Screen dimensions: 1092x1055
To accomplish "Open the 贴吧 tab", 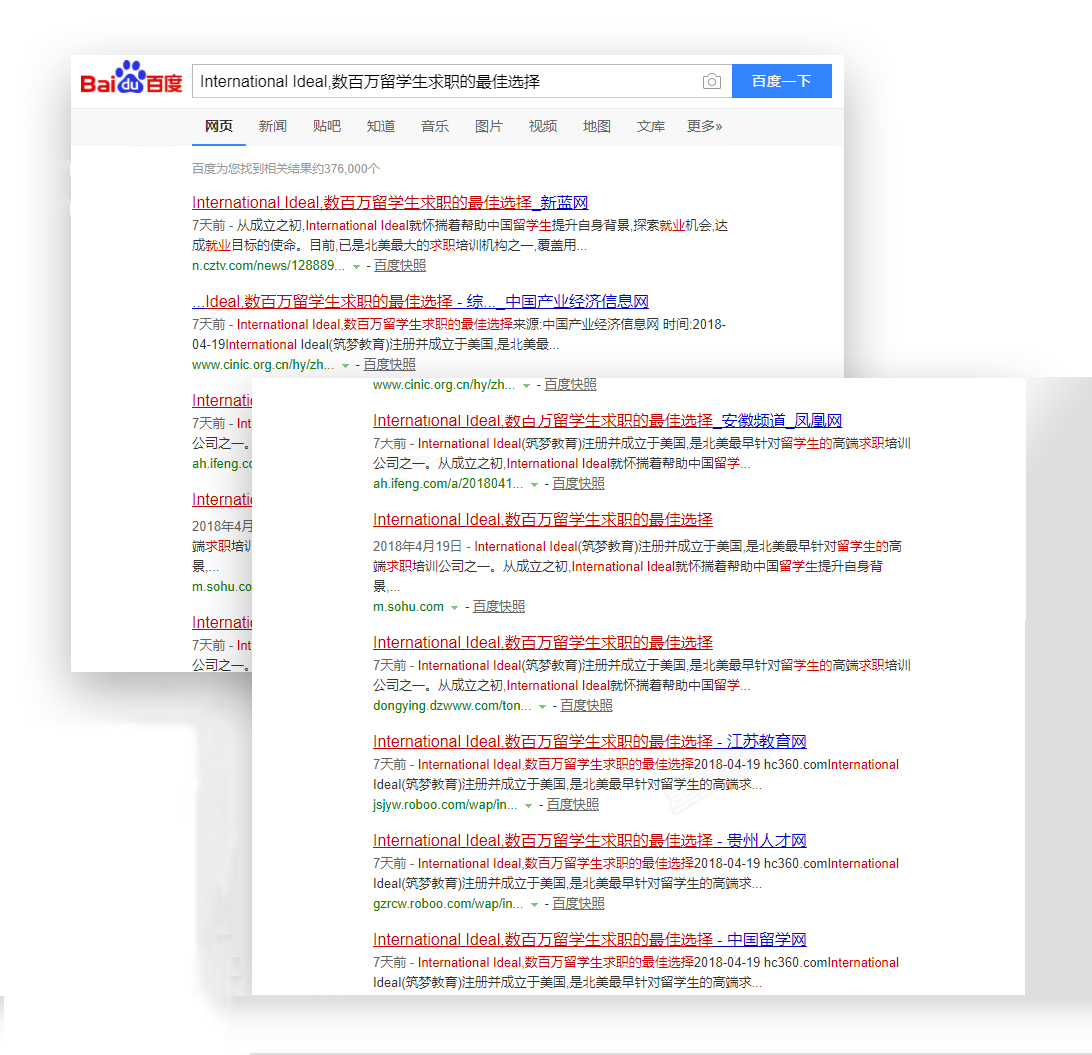I will 327,126.
